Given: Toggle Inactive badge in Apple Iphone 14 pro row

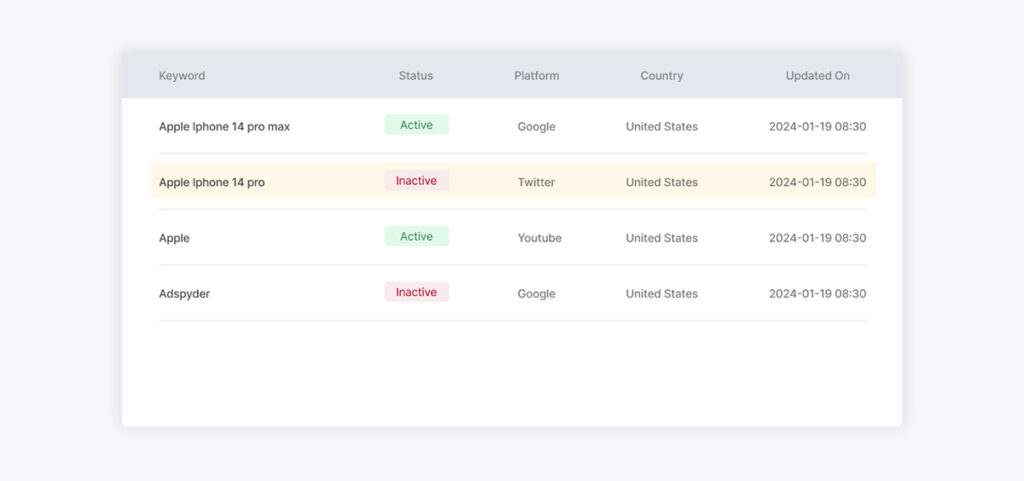Looking at the screenshot, I should (x=416, y=181).
